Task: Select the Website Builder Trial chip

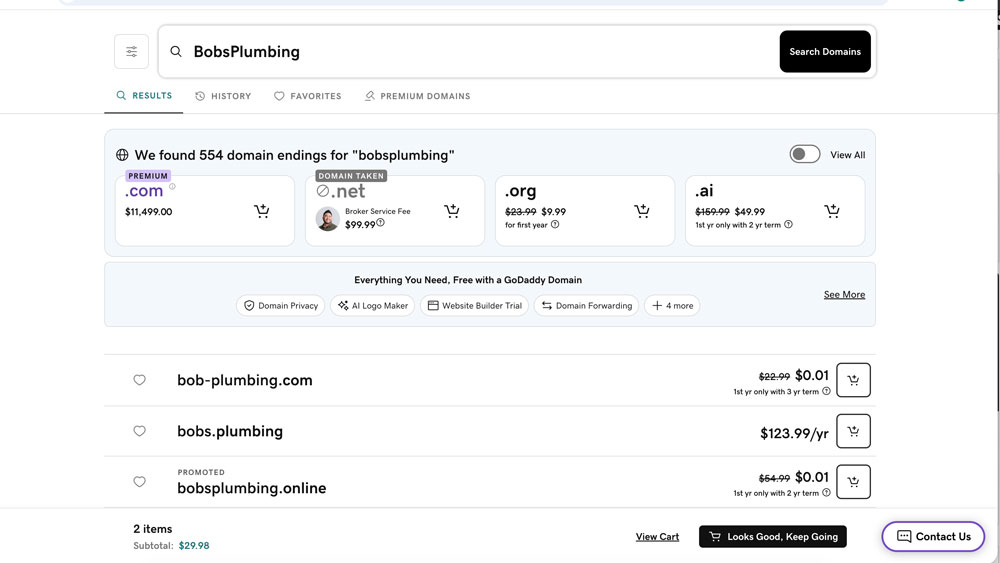Action: [474, 305]
